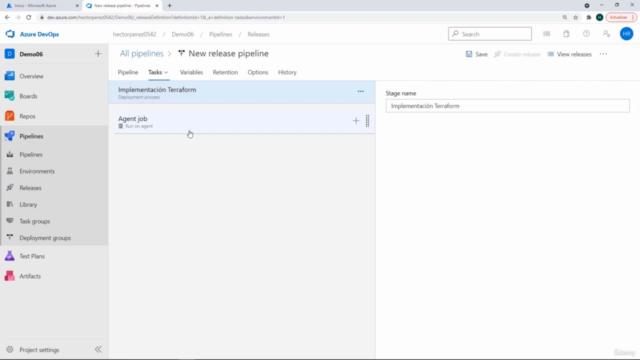Open the HR profile avatar
640x360 pixels.
[x=627, y=34]
